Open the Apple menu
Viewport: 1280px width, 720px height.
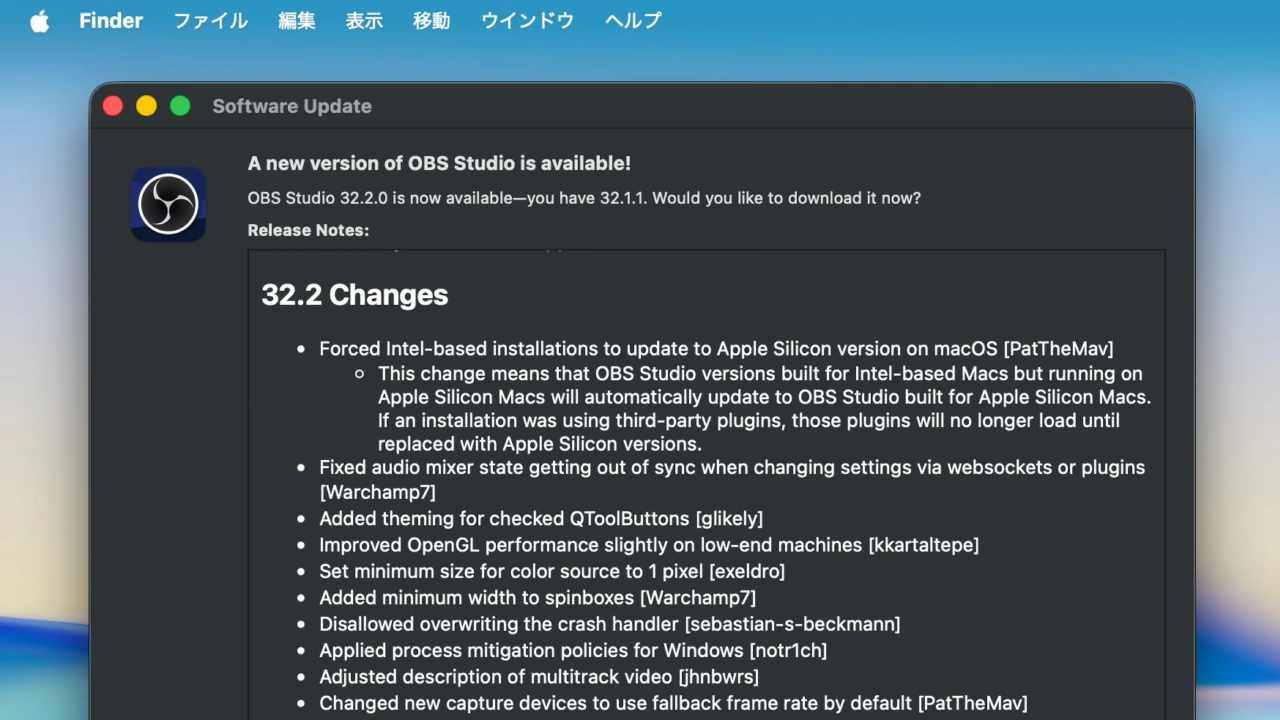(x=39, y=21)
